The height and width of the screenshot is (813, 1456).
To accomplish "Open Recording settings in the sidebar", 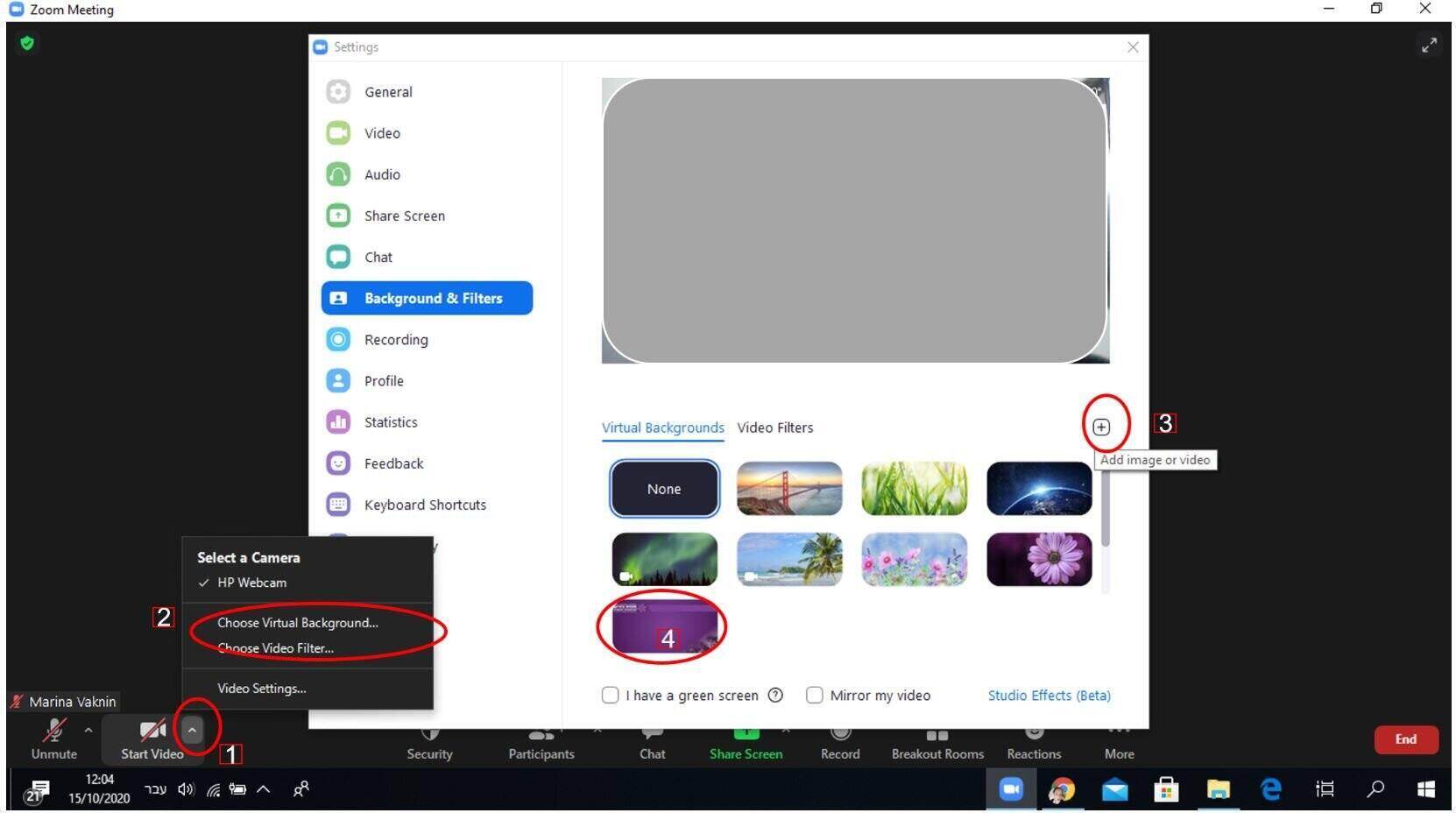I will 377,339.
